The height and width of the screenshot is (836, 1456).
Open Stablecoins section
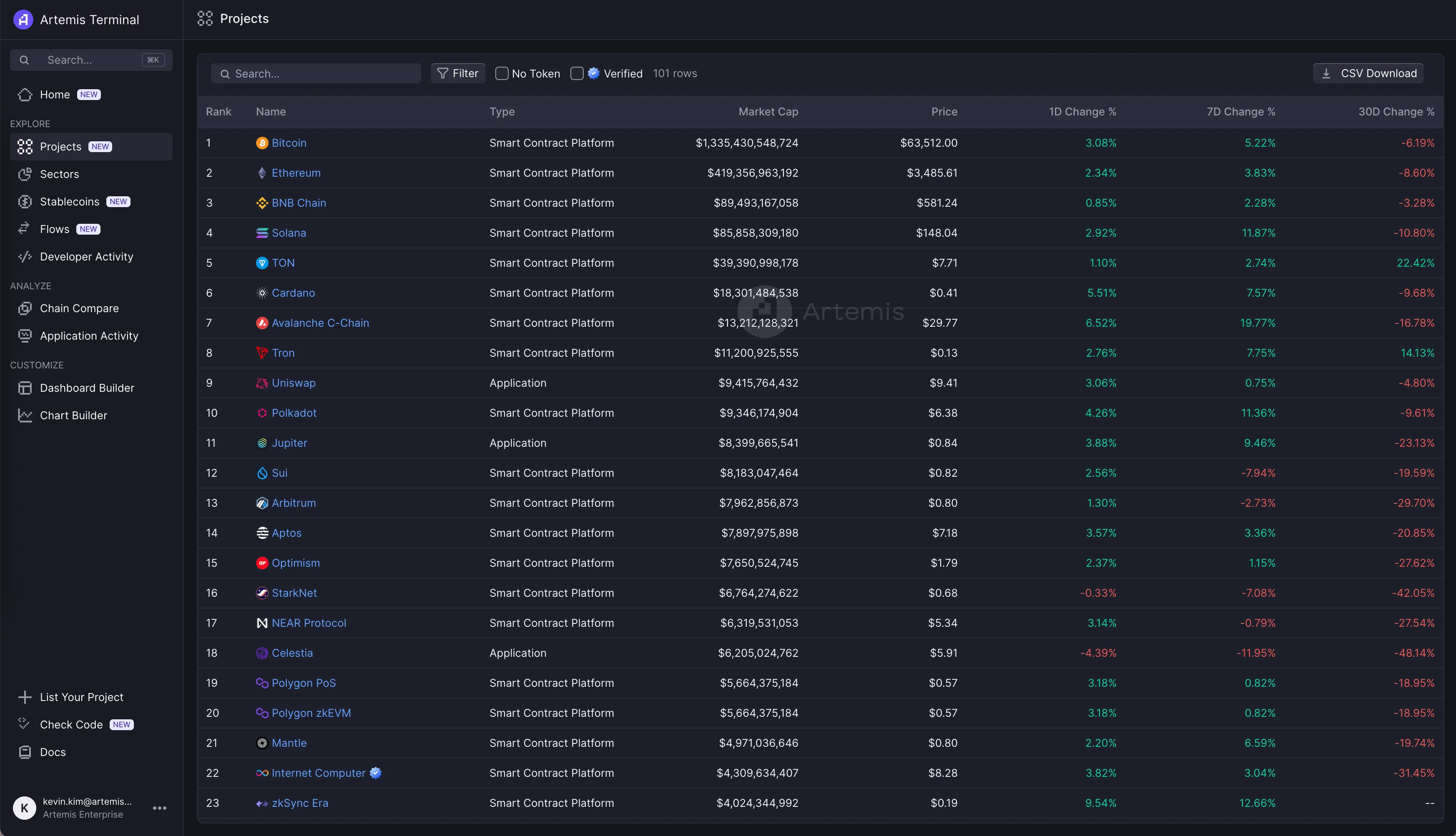click(91, 202)
